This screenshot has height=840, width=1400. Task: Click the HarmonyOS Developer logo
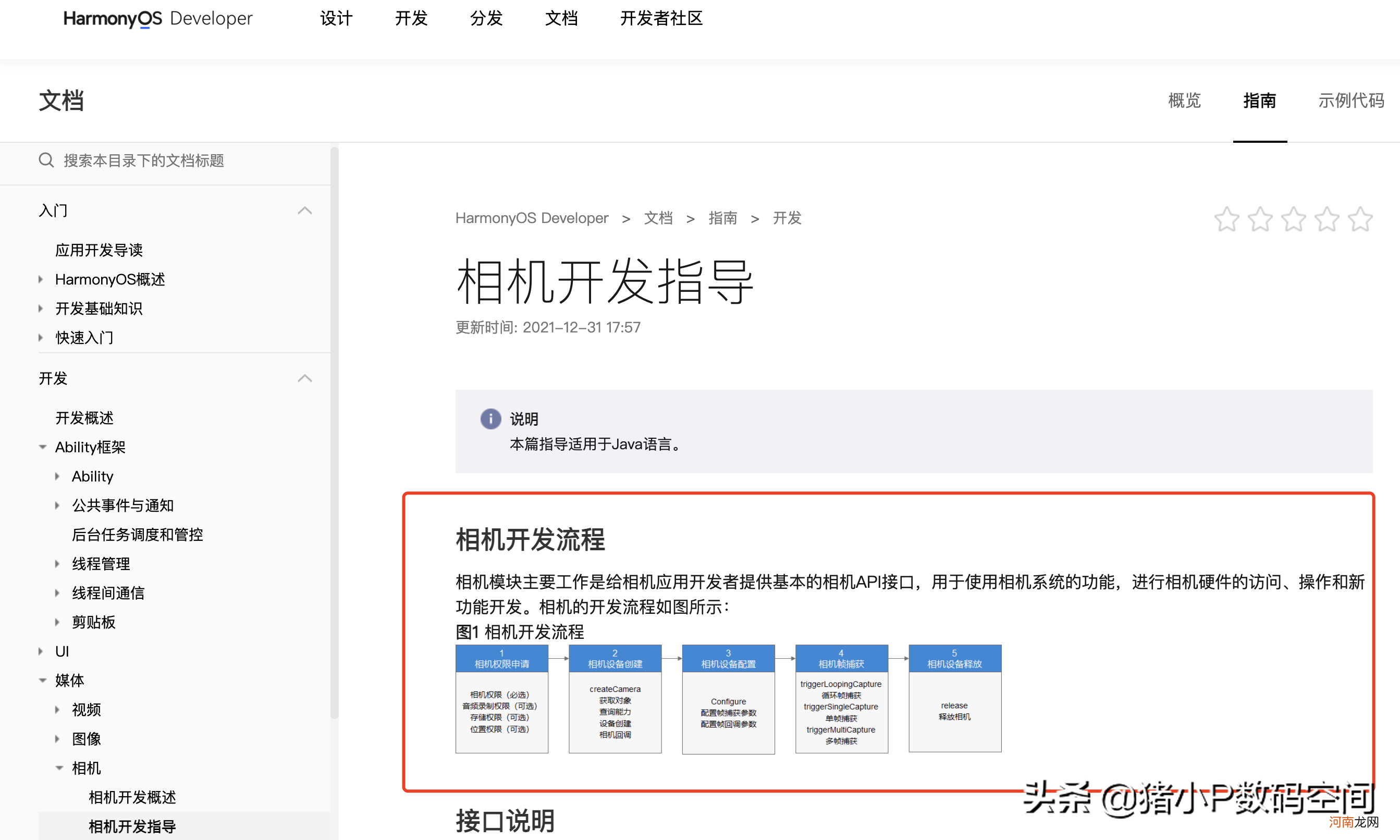pos(157,19)
